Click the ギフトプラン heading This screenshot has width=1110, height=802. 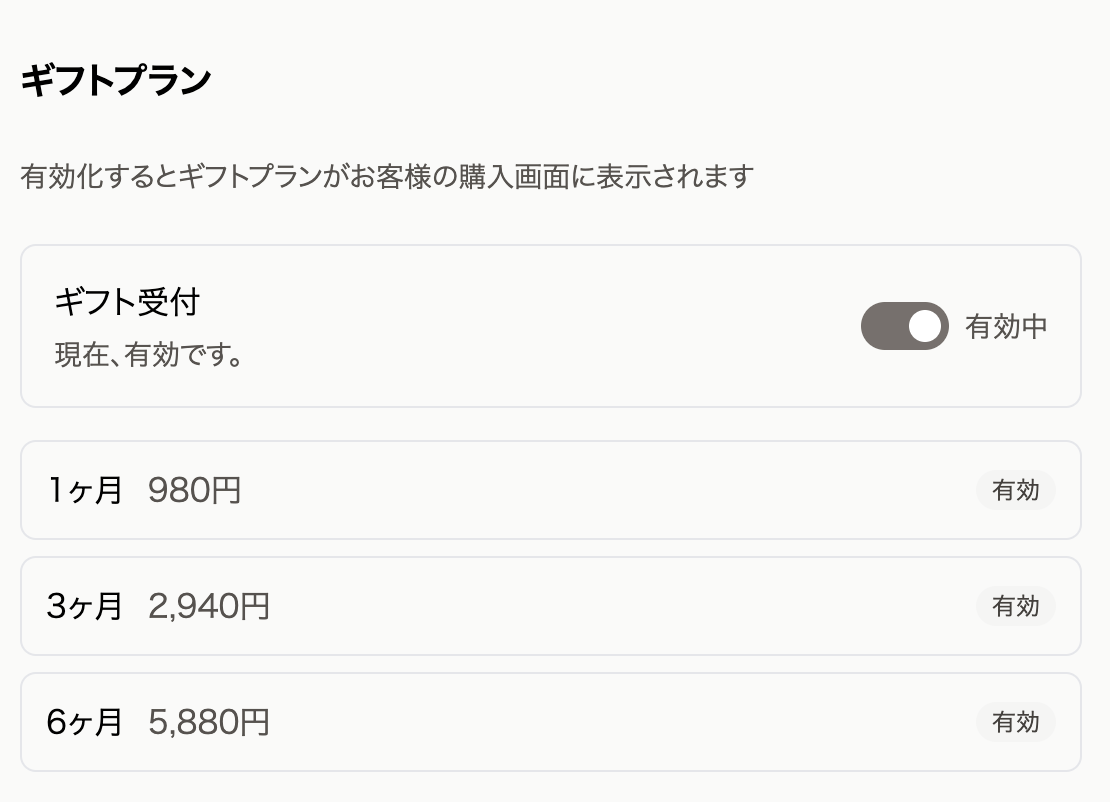pyautogui.click(x=115, y=81)
